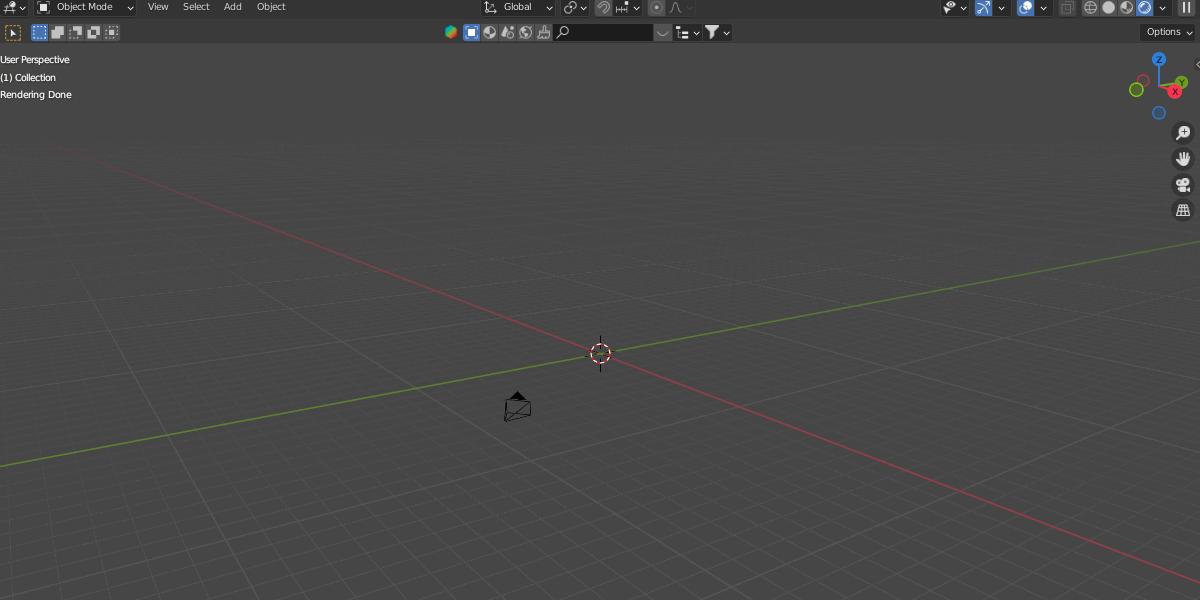Select the camera object in viewport
The image size is (1200, 600).
pyautogui.click(x=517, y=407)
